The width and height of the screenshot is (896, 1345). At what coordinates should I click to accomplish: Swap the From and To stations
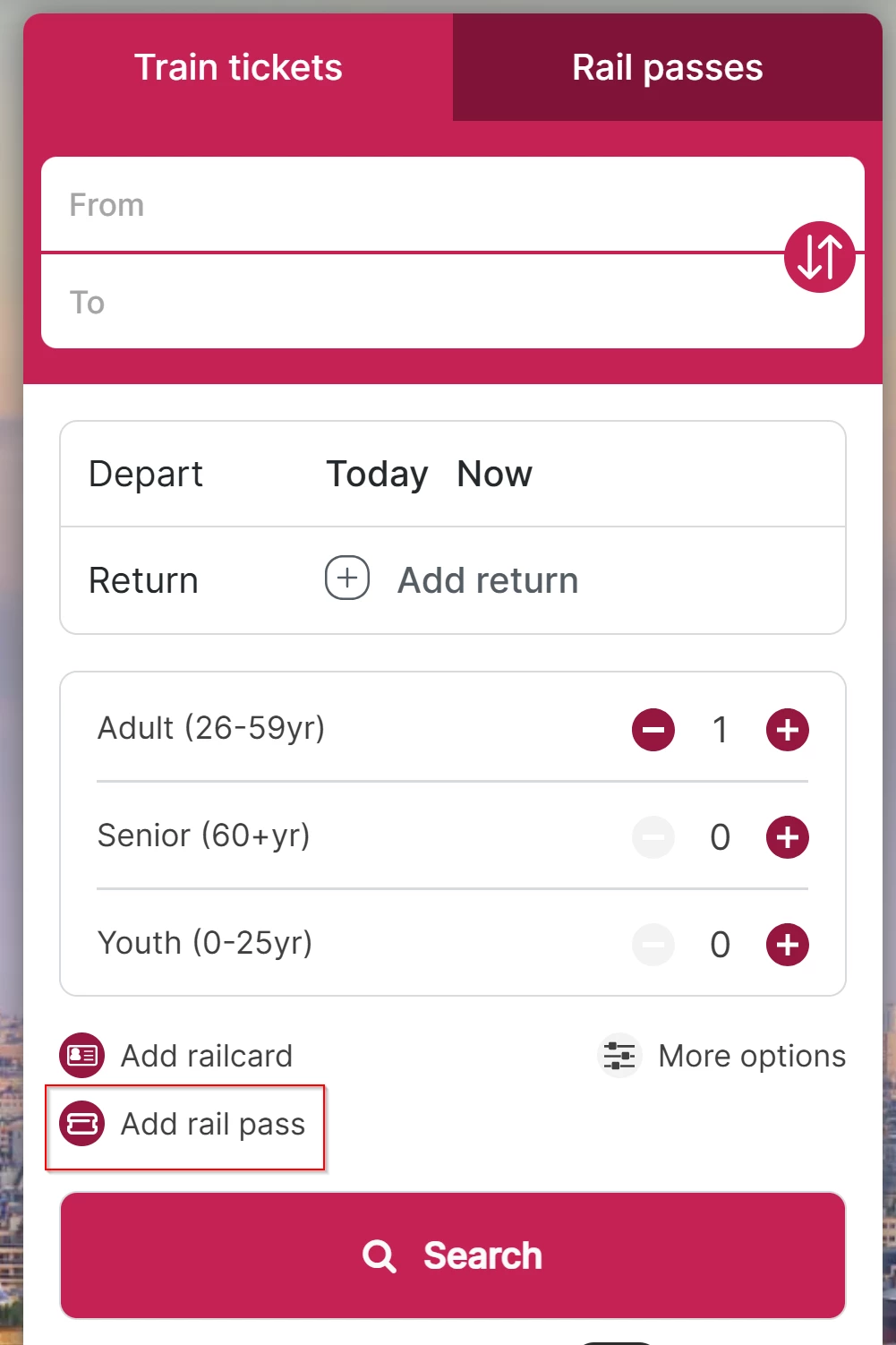[x=819, y=257]
